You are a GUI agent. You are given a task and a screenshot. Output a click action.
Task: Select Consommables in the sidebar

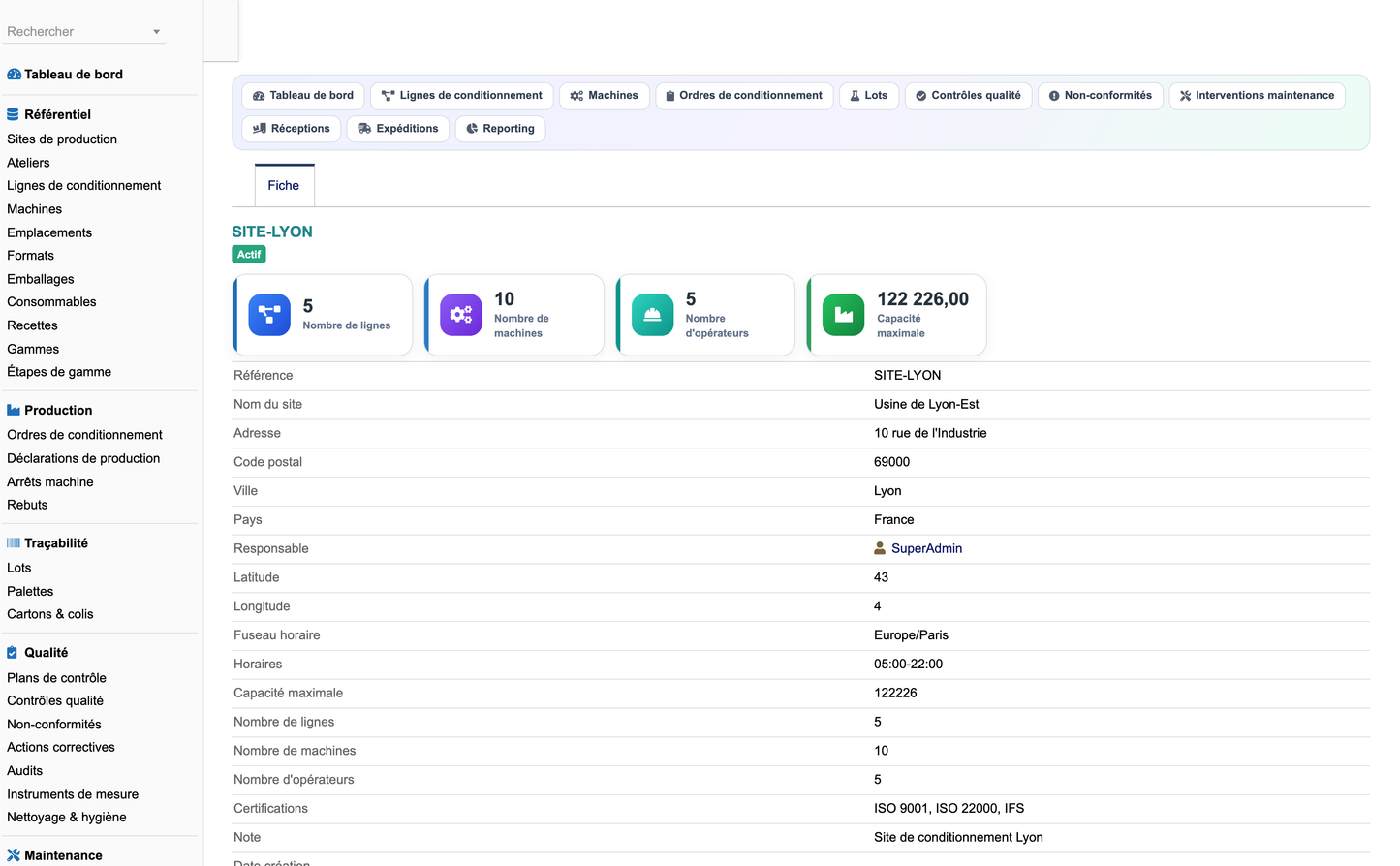51,302
